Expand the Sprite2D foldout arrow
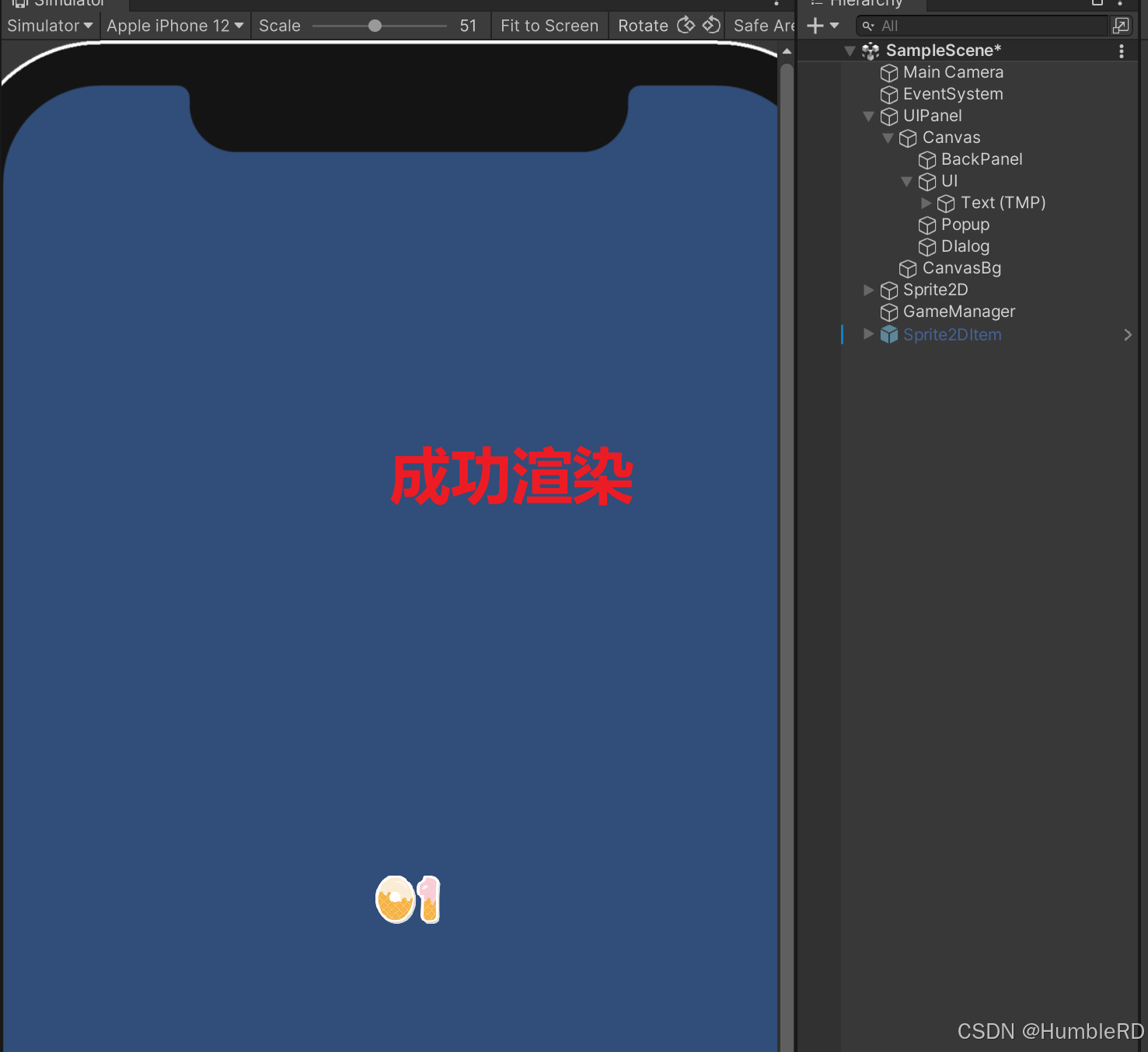This screenshot has width=1148, height=1052. click(x=868, y=290)
